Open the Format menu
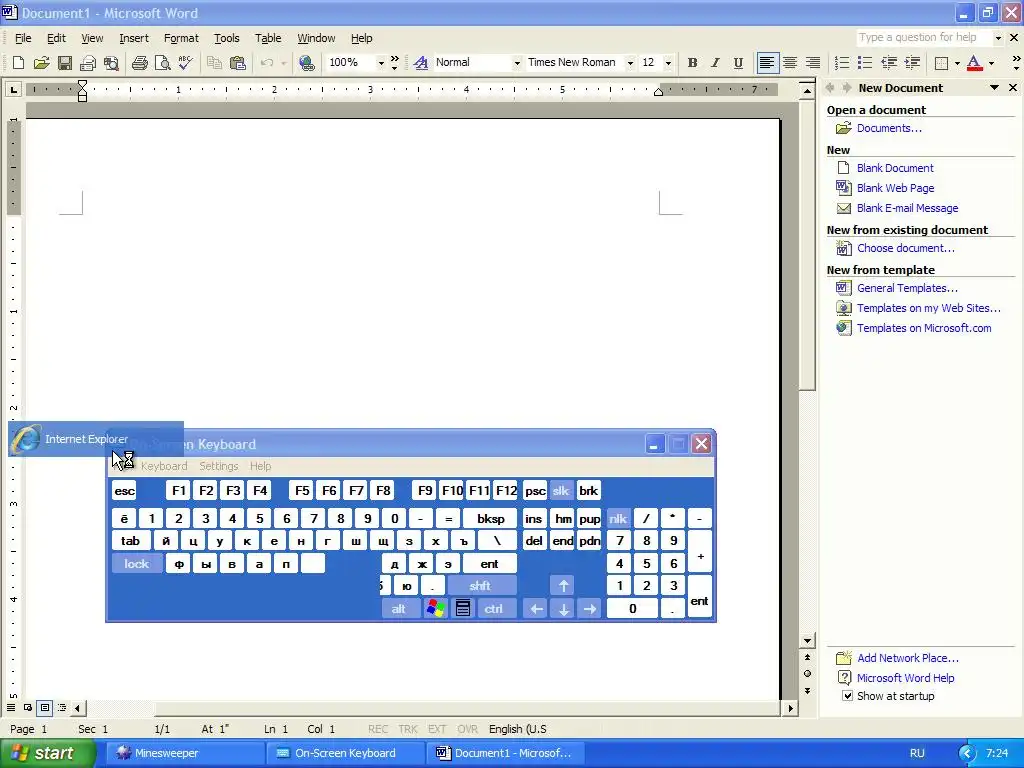This screenshot has height=768, width=1024. click(181, 38)
